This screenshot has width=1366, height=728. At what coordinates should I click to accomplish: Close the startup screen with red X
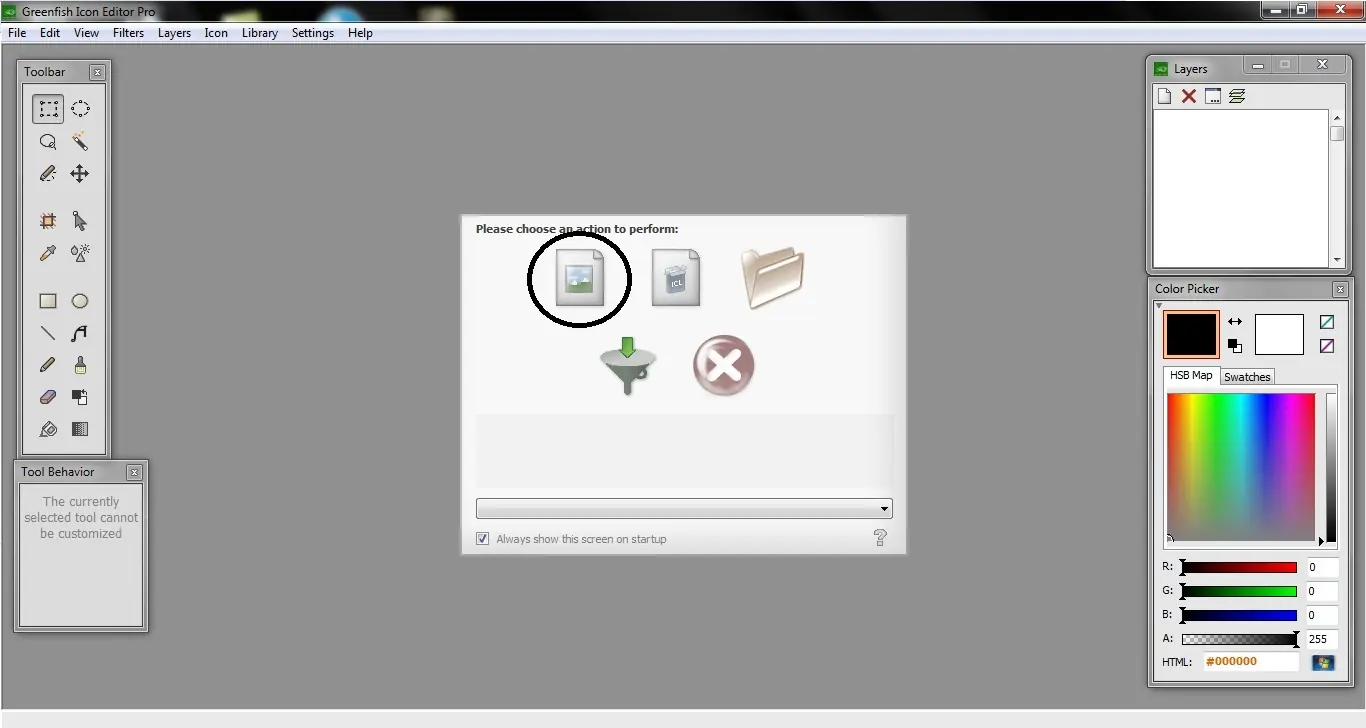(x=723, y=365)
